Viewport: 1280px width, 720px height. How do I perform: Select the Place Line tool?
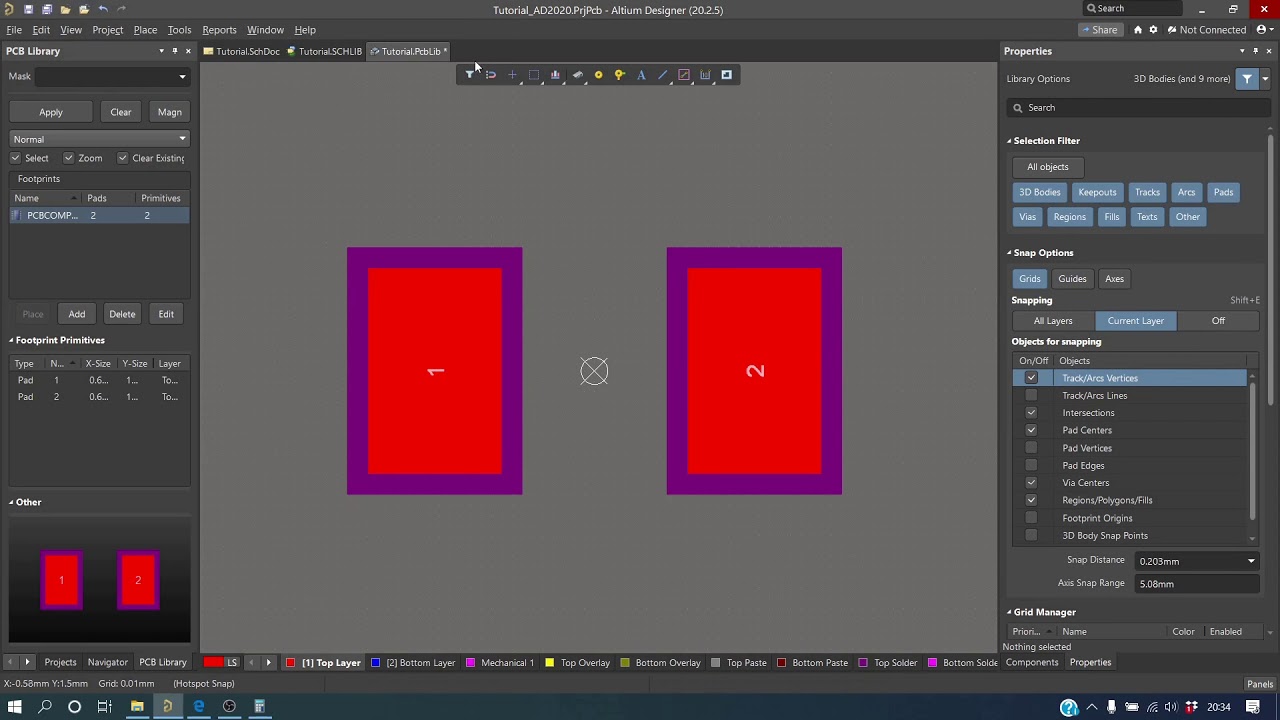click(x=662, y=75)
